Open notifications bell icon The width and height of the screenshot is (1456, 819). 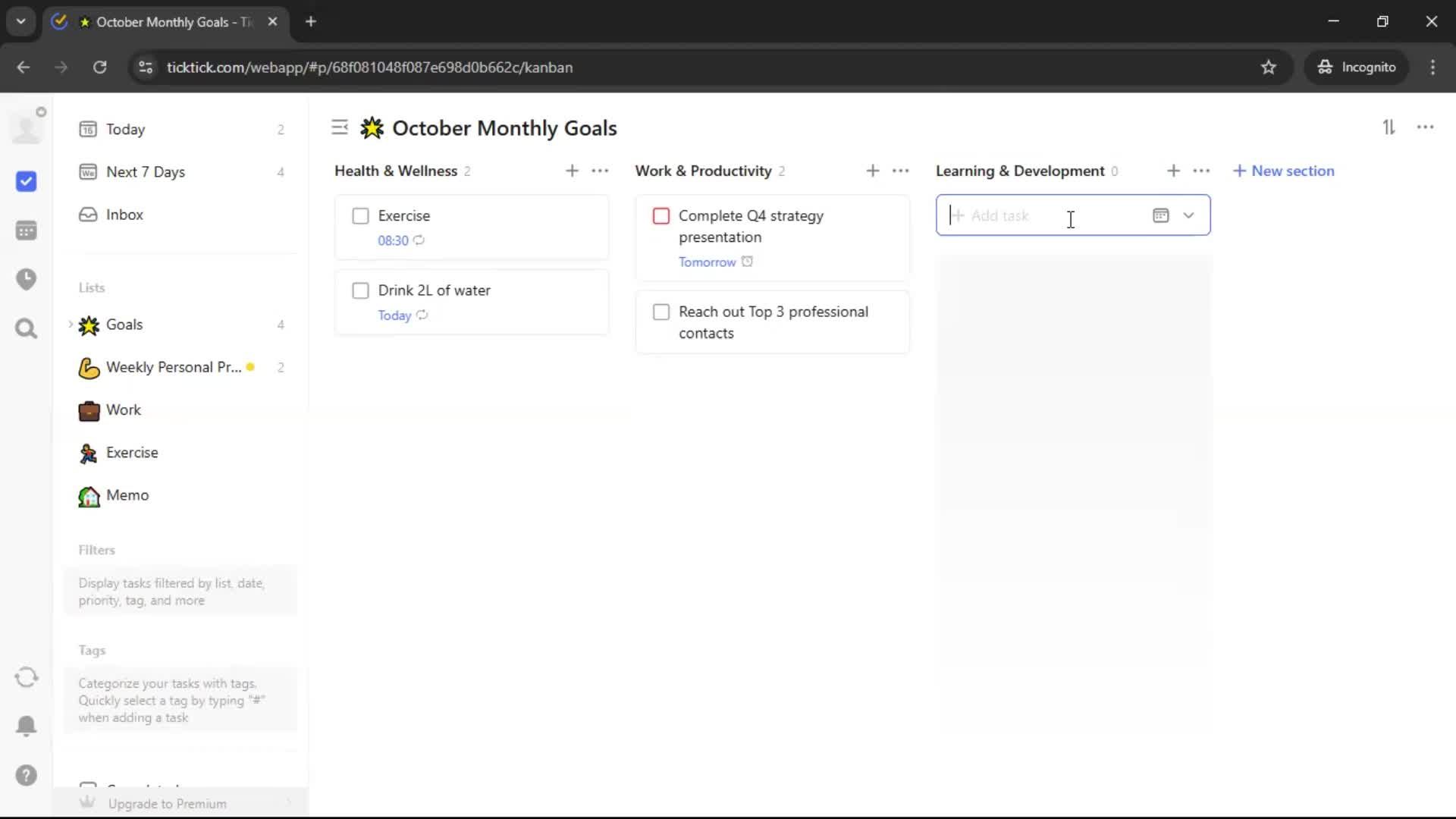pos(26,726)
